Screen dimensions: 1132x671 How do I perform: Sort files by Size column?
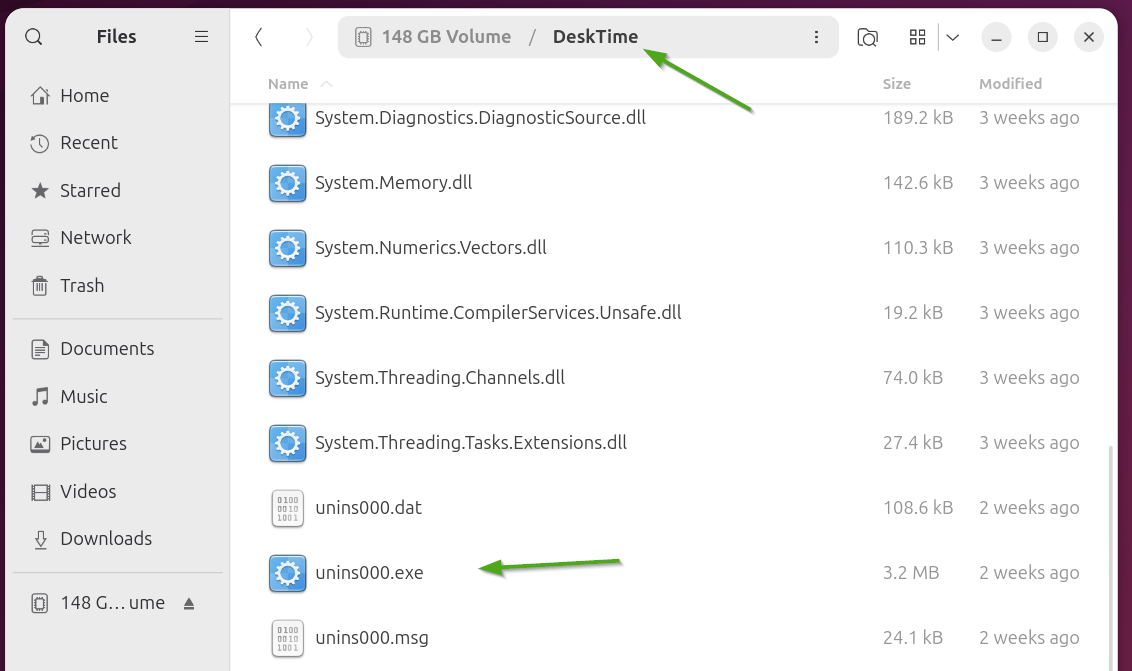[x=896, y=84]
